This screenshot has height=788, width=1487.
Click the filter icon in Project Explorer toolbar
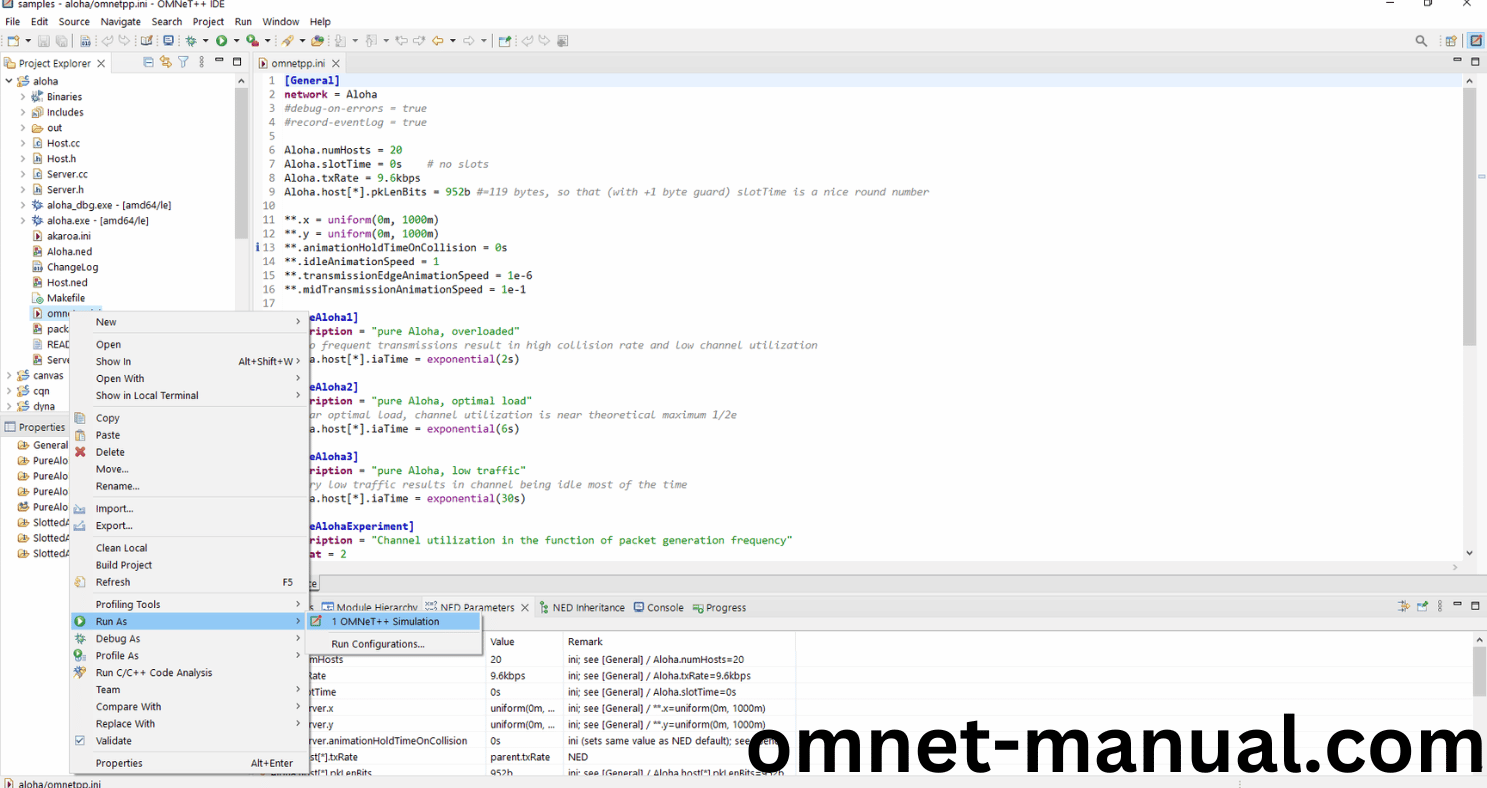[x=183, y=62]
